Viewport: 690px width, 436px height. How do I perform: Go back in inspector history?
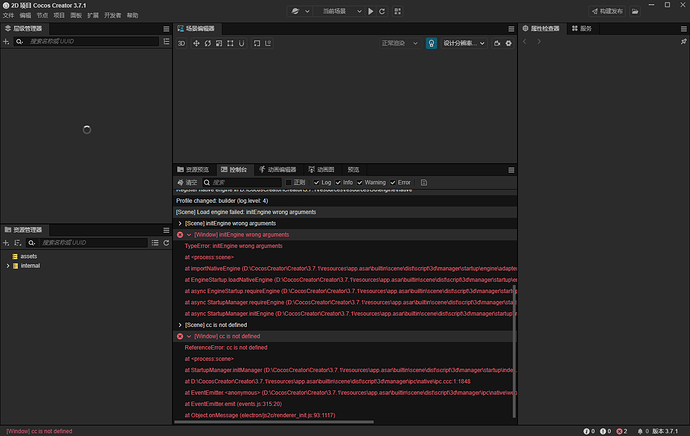point(525,41)
